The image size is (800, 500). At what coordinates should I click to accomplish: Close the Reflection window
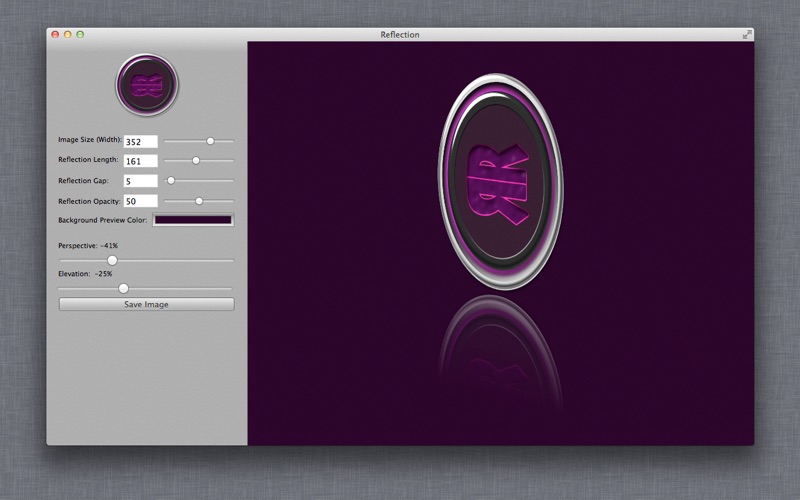click(55, 34)
